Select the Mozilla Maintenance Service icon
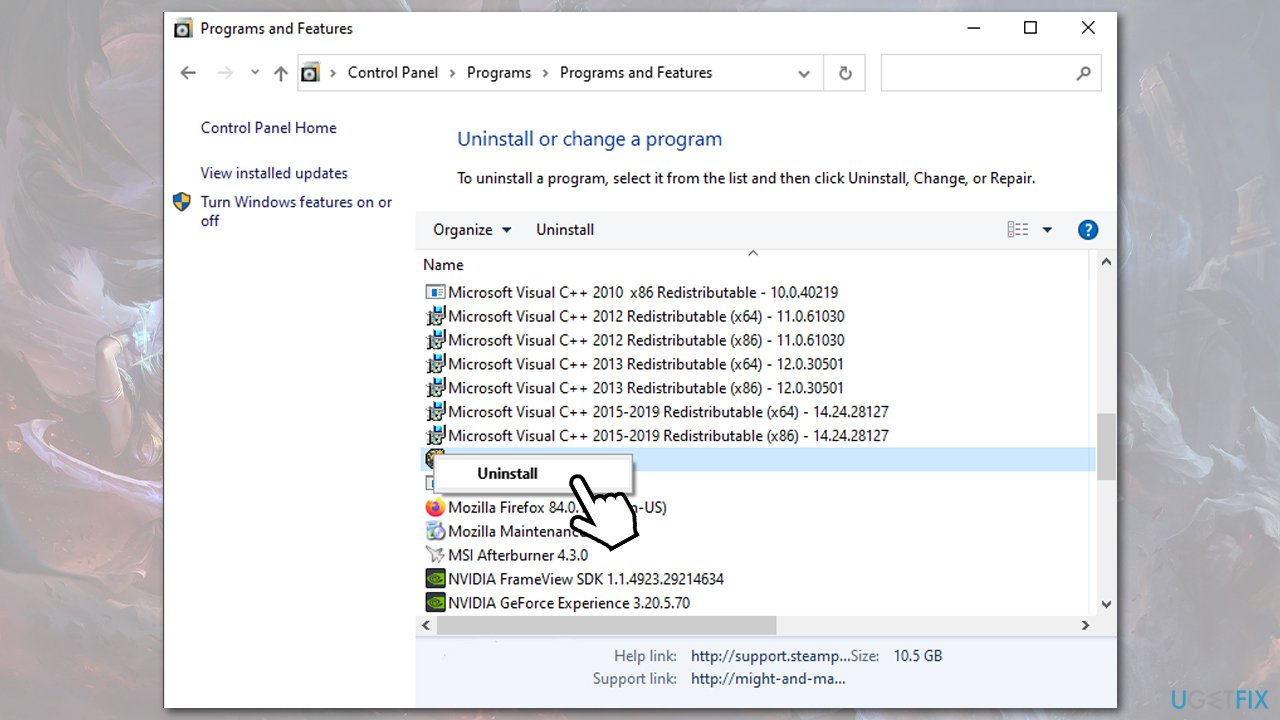The width and height of the screenshot is (1280, 720). pos(435,531)
